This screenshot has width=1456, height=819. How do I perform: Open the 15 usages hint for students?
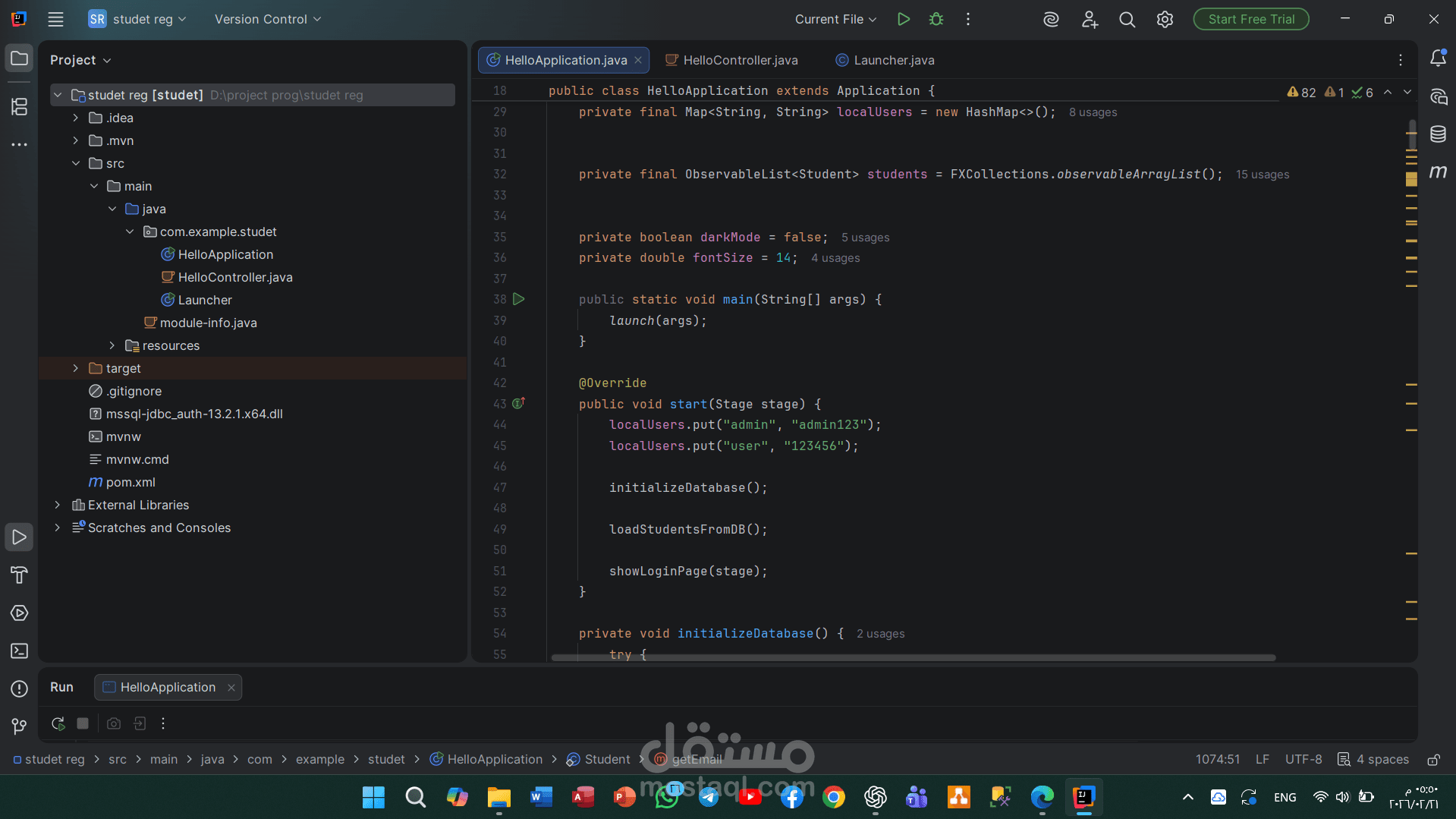pyautogui.click(x=1263, y=175)
